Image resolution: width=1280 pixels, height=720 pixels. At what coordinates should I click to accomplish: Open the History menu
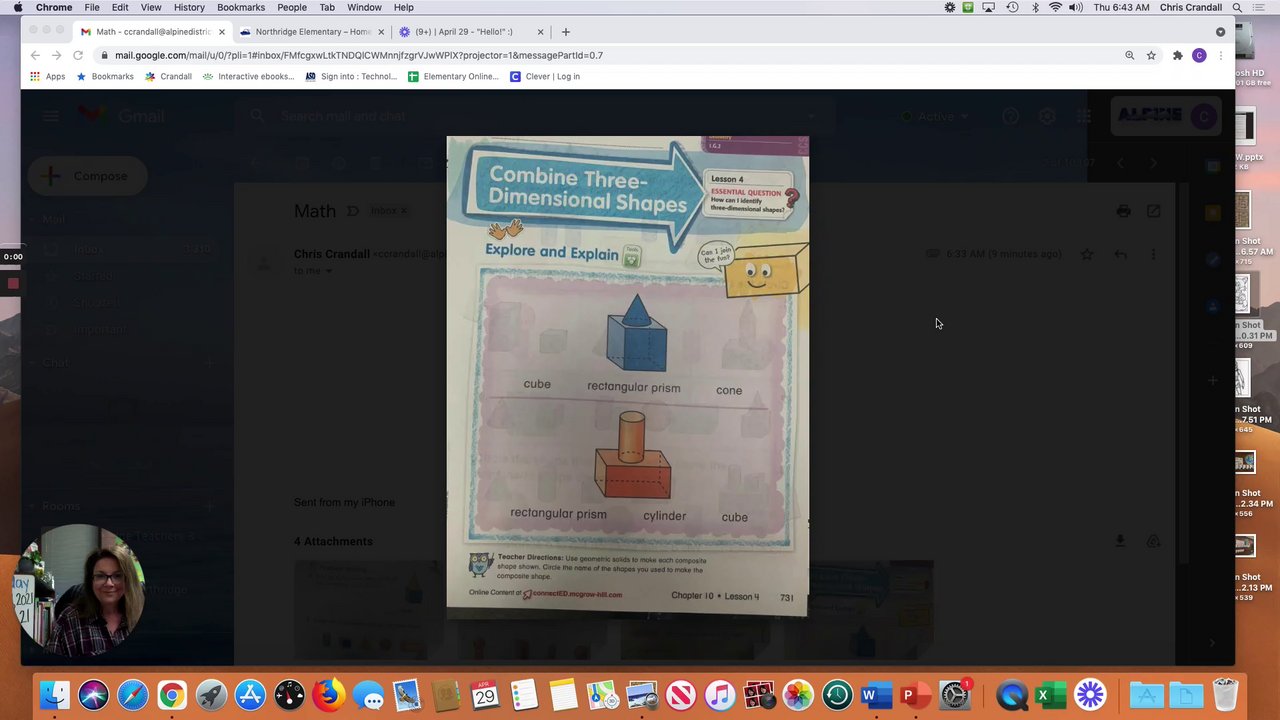point(189,7)
